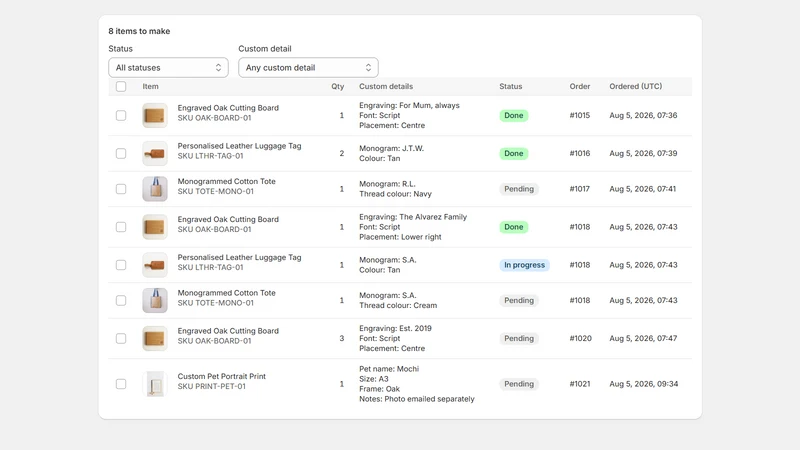Click 'Aug 5, 2026, 09:34' date
The image size is (800, 450).
[x=643, y=384]
